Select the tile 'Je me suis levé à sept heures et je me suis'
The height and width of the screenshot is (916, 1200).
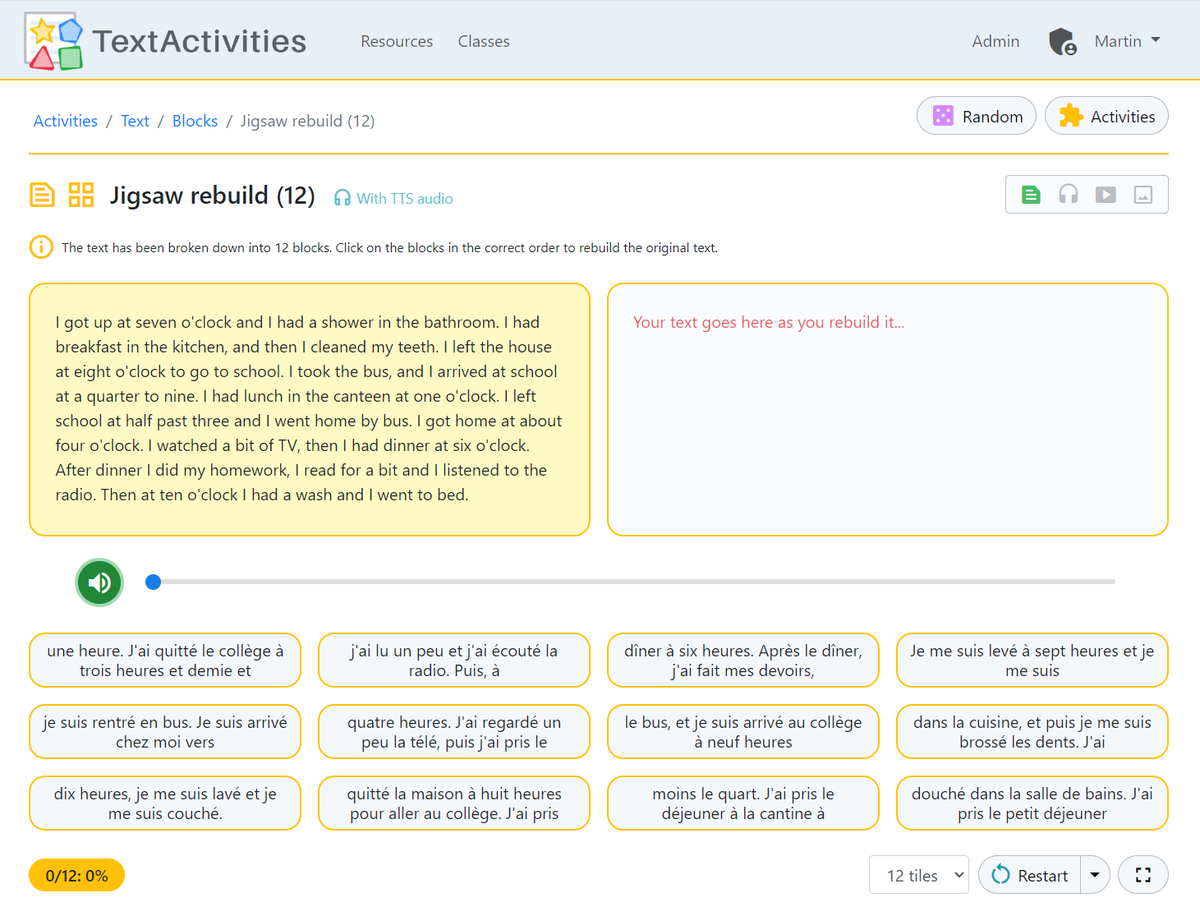coord(1031,660)
